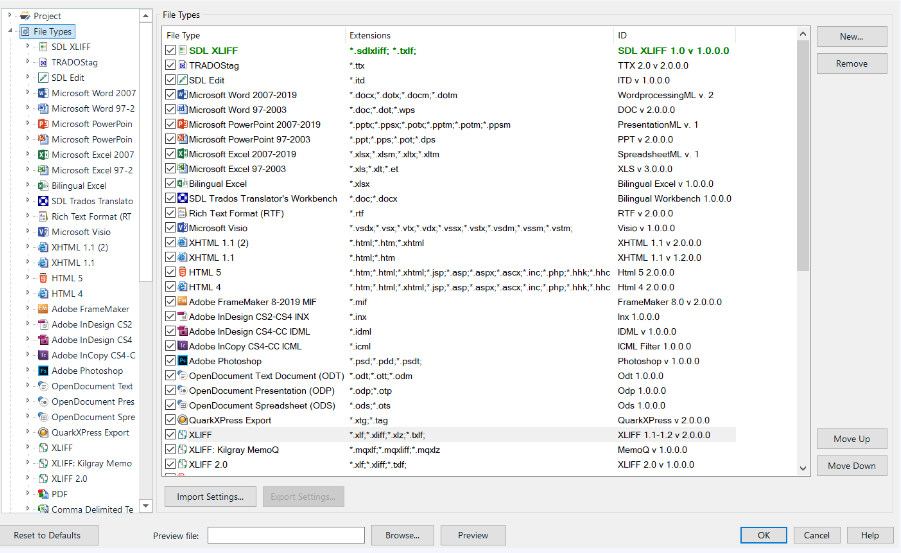The width and height of the screenshot is (901, 553).
Task: Click the Project icon in the tree
Action: [25, 16]
